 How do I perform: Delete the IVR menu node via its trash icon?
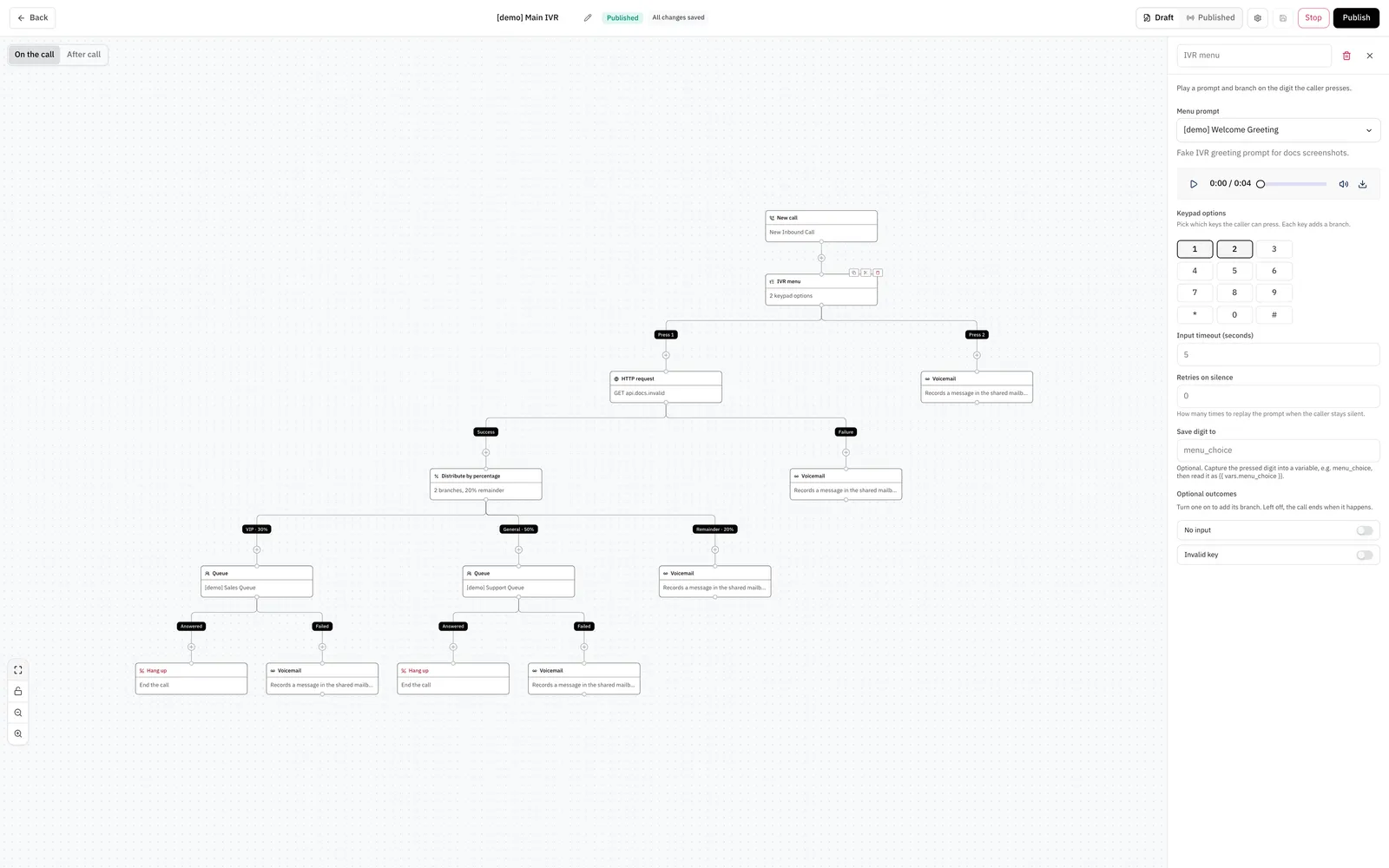click(x=878, y=273)
